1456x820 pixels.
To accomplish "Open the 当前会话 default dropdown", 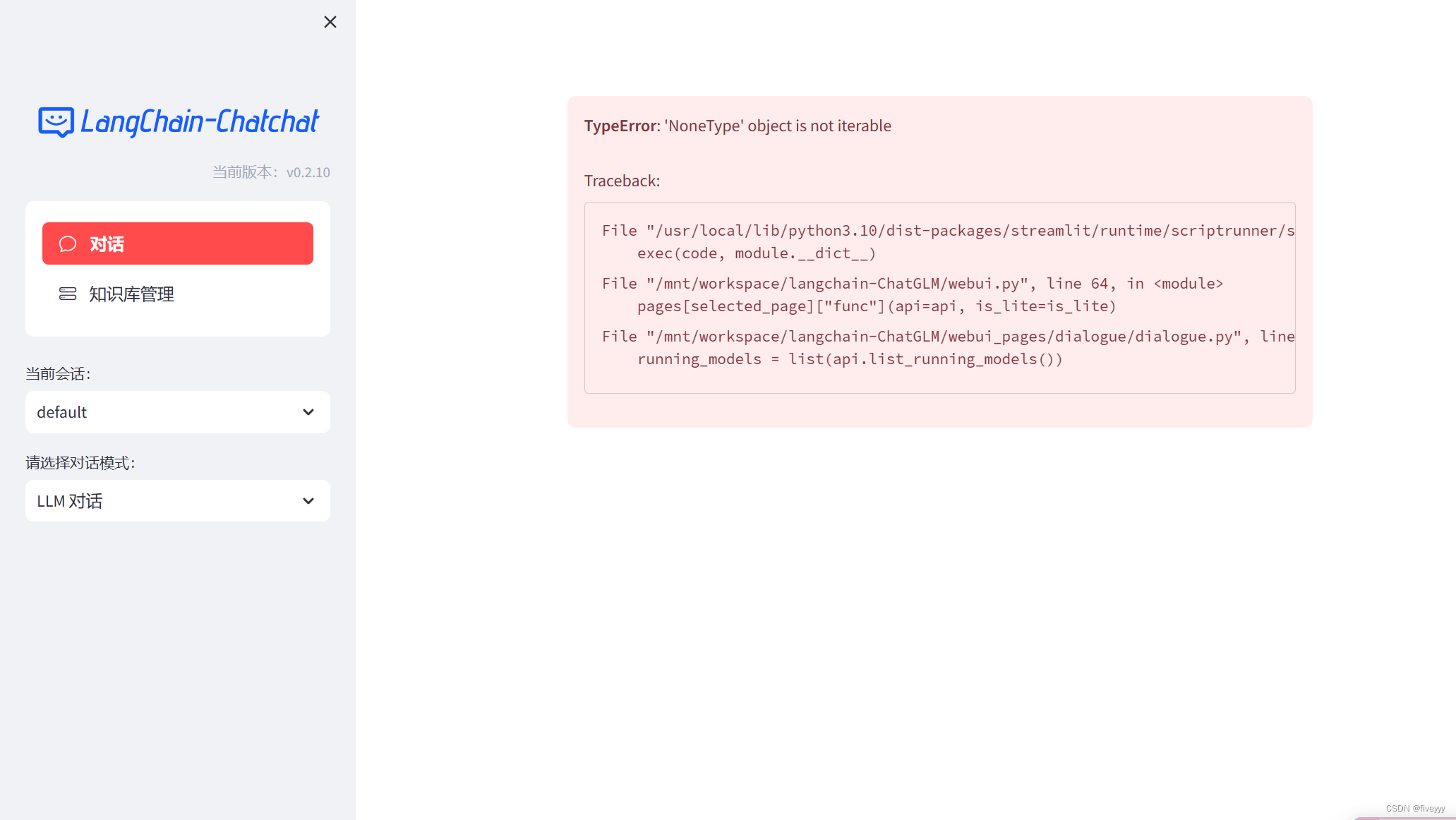I will click(x=178, y=412).
